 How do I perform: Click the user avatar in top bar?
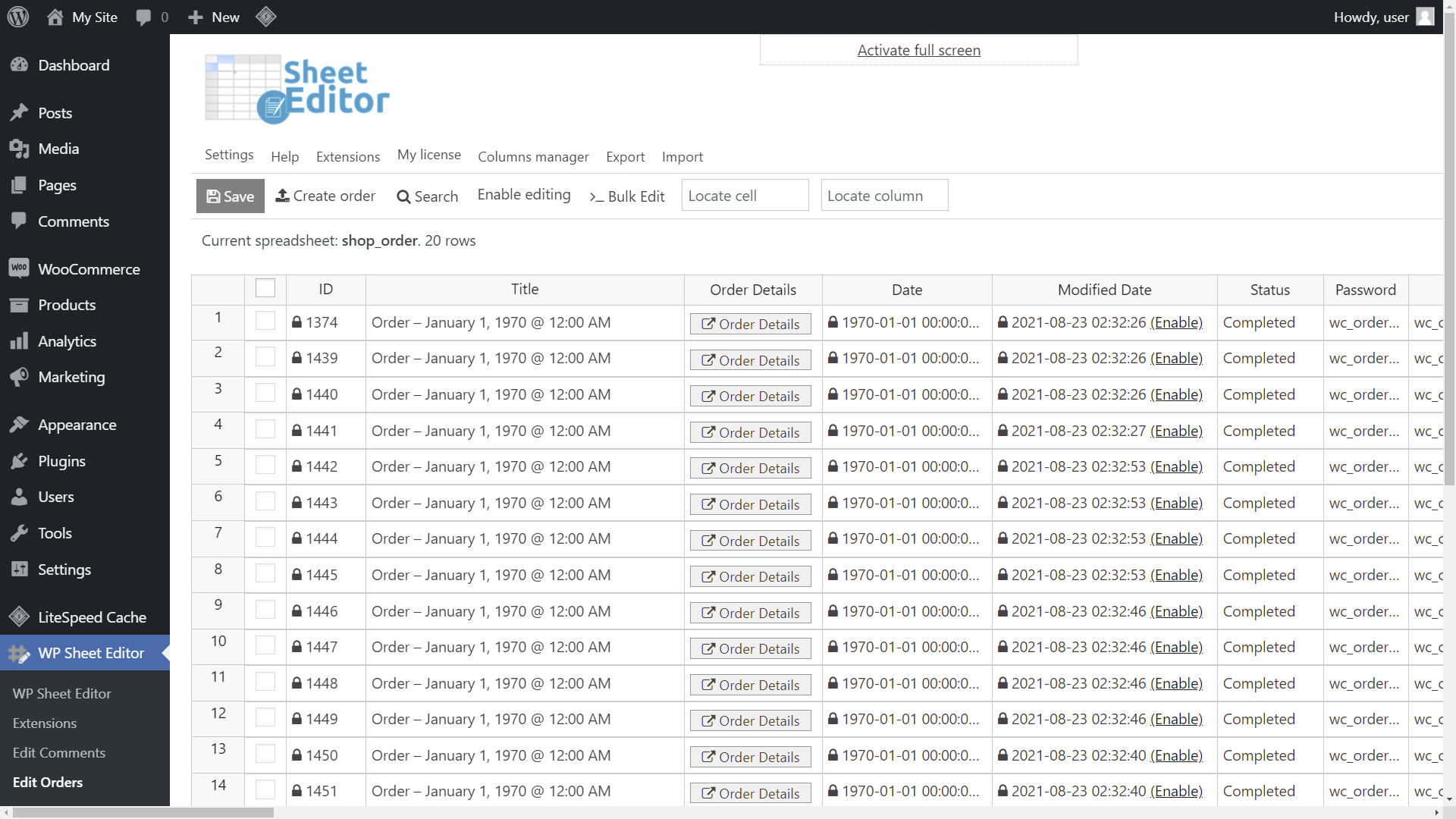pos(1426,17)
